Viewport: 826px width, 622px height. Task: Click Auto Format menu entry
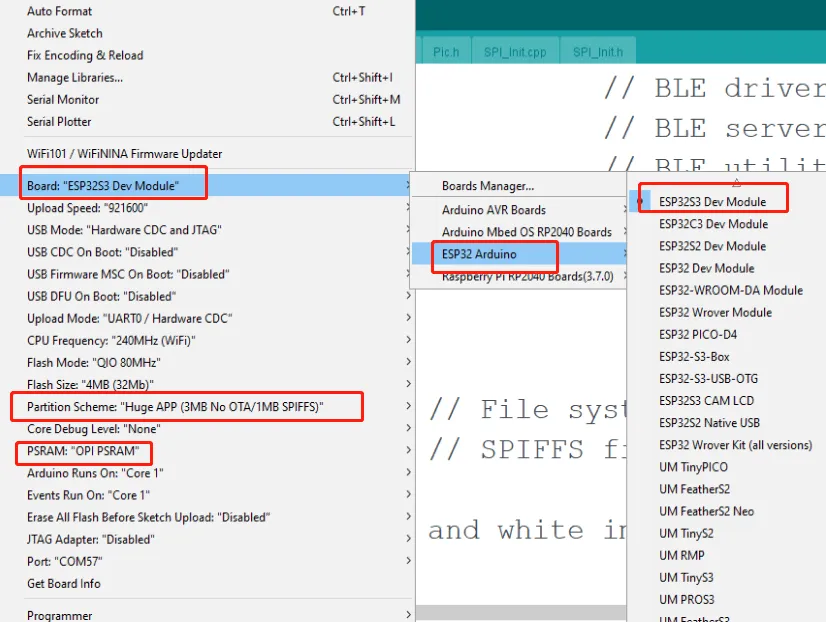pyautogui.click(x=60, y=11)
